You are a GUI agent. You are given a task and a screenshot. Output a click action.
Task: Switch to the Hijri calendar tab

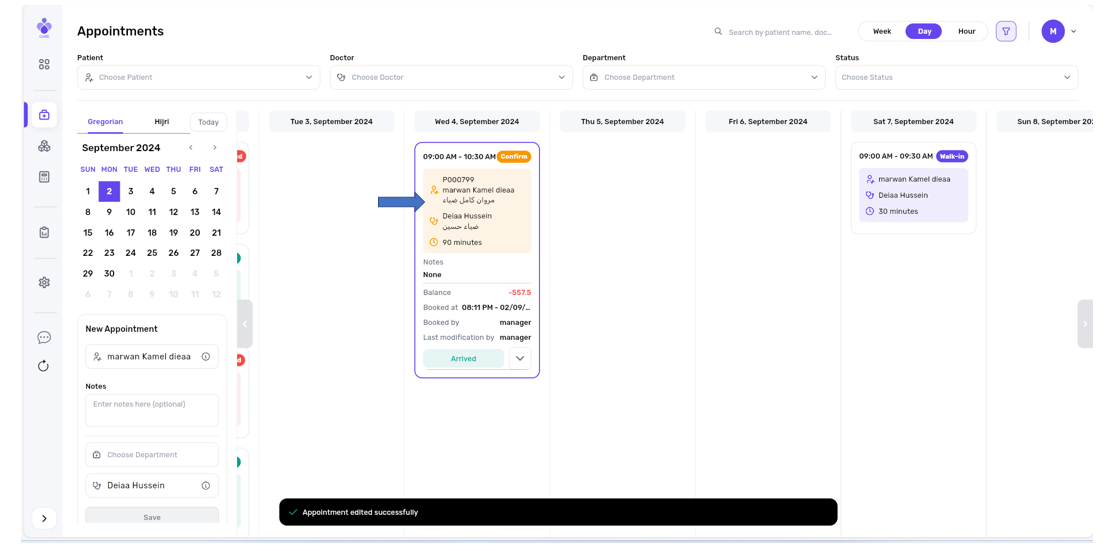tap(162, 122)
